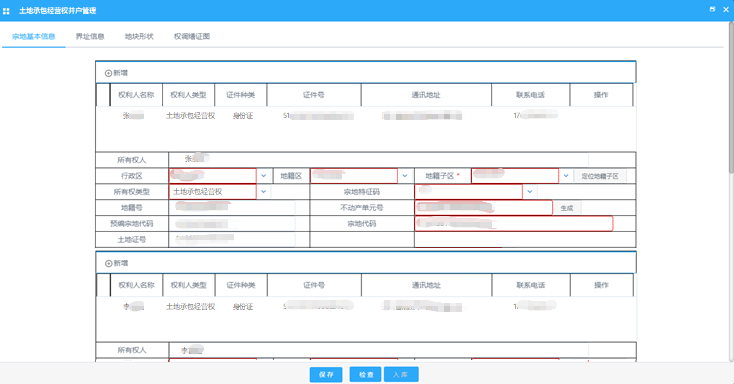Image resolution: width=734 pixels, height=384 pixels.
Task: Save the form with 保存
Action: (326, 374)
